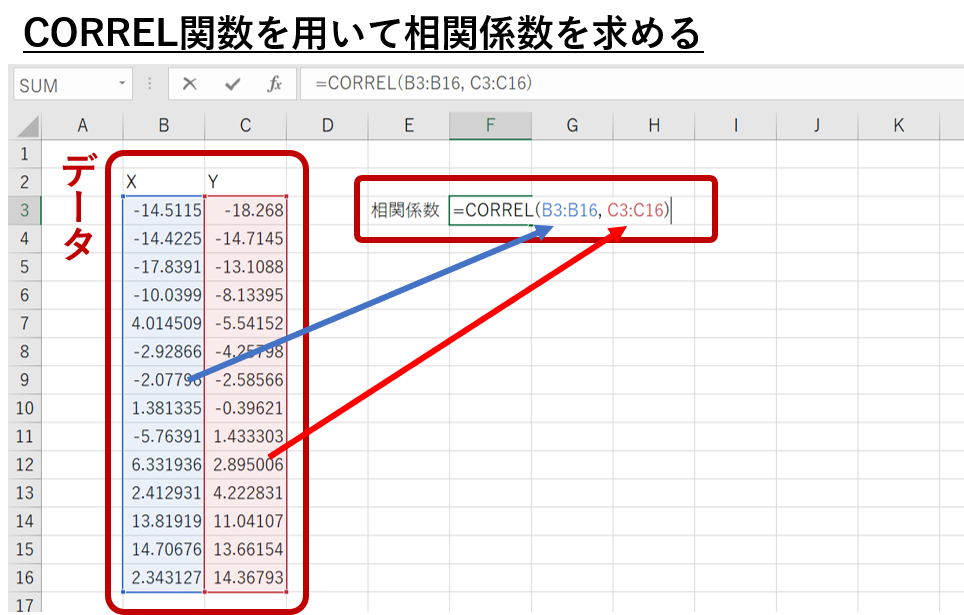
Task: Click inside the formula bar text
Action: [600, 85]
